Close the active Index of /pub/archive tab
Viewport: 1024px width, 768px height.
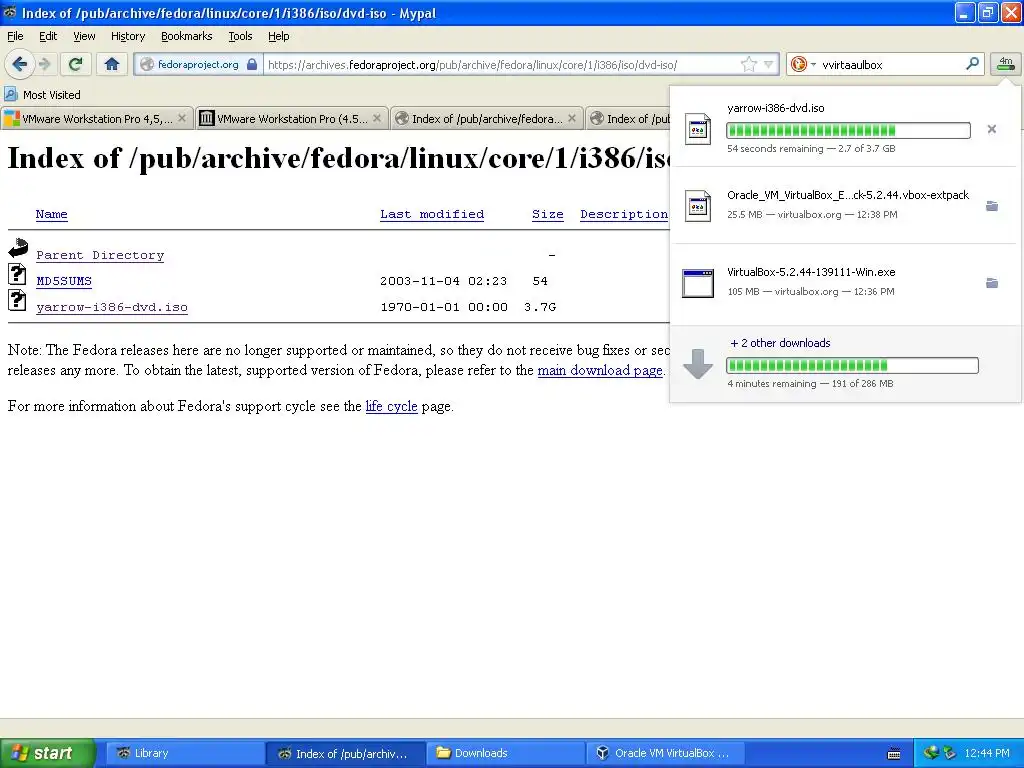tap(572, 118)
